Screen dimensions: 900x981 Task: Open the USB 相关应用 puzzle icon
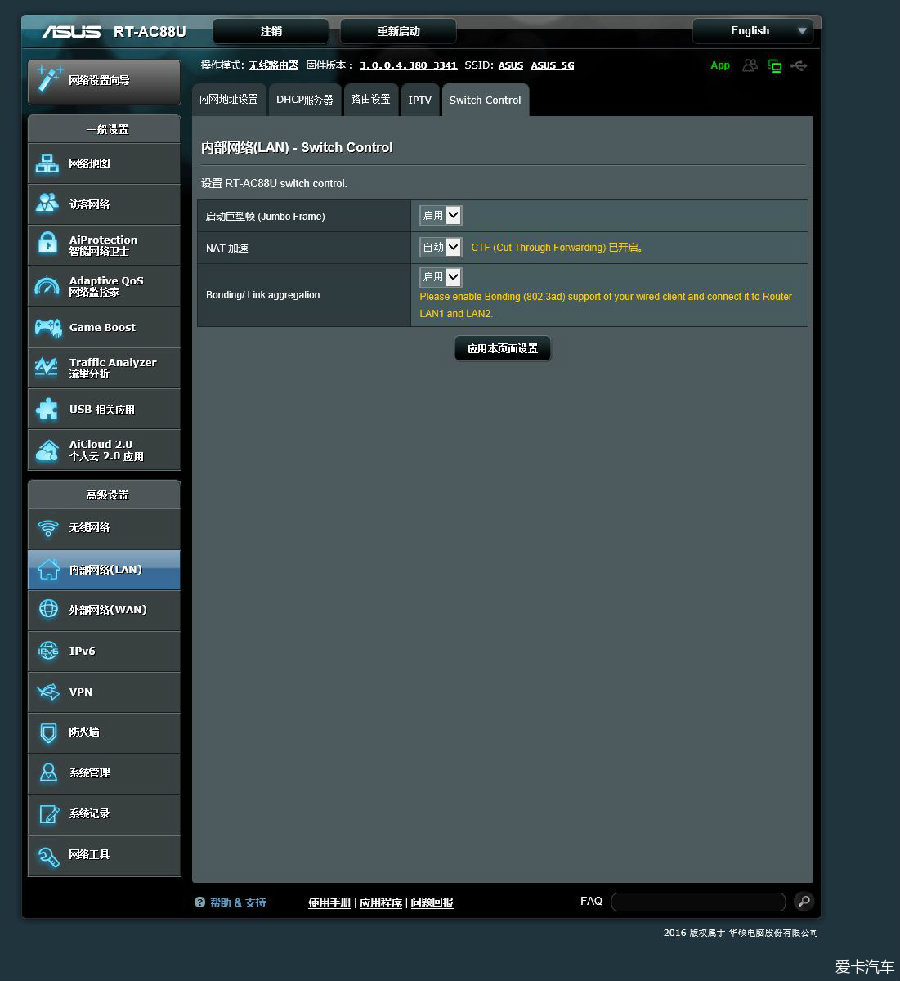click(x=48, y=409)
